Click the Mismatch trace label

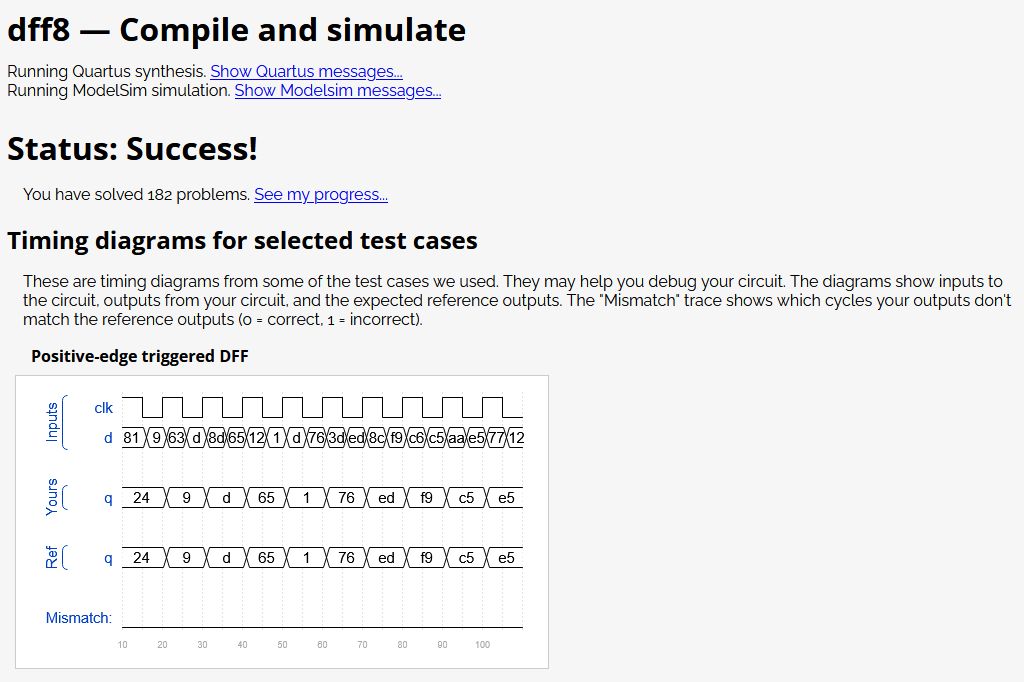78,618
